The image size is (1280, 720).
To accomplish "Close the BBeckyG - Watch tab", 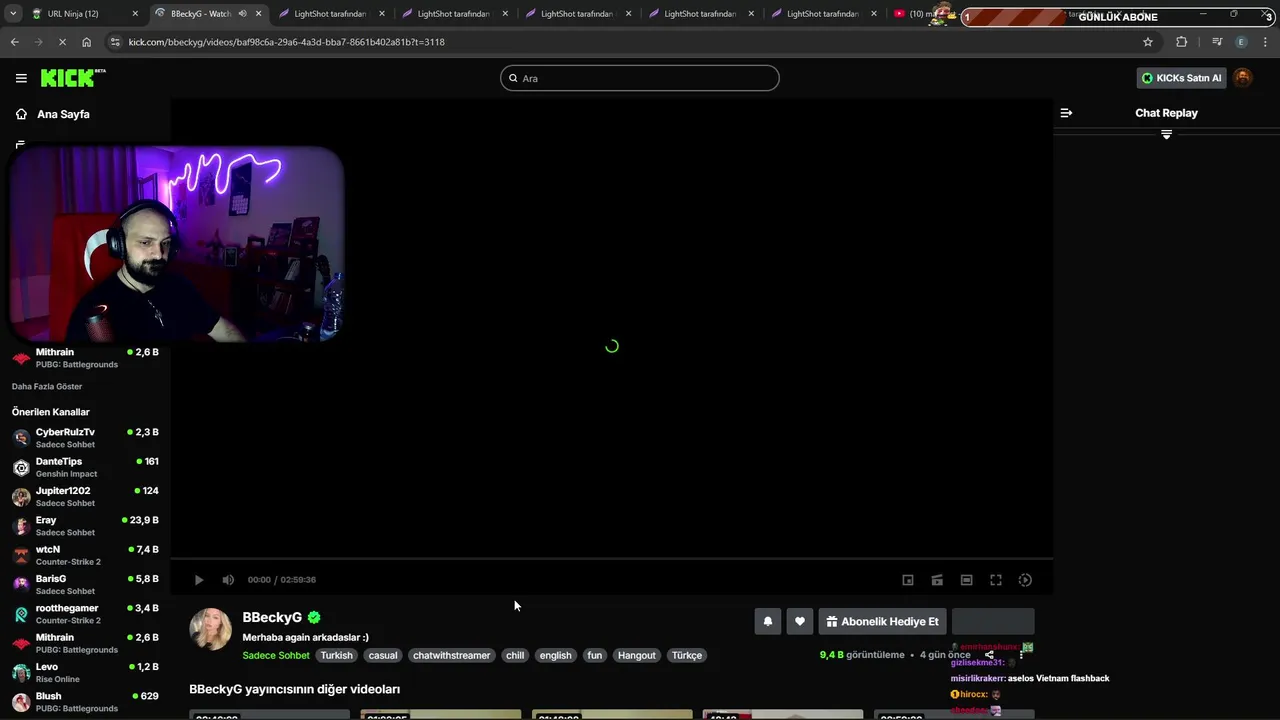I will point(259,14).
